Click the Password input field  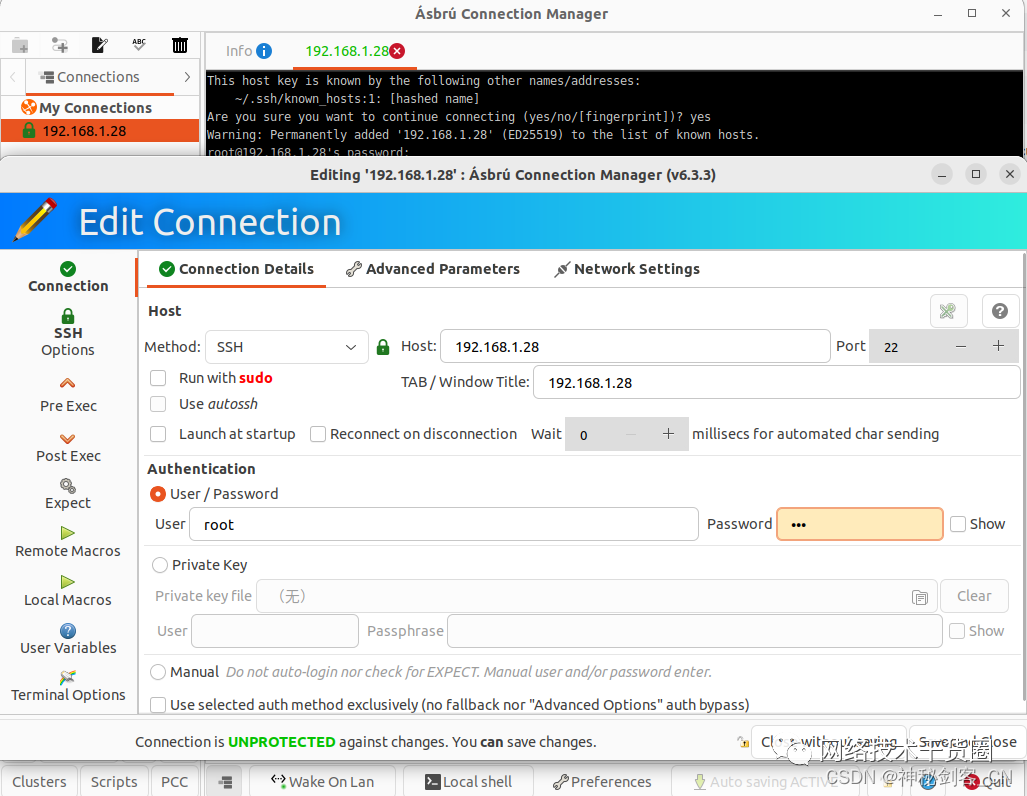(860, 524)
